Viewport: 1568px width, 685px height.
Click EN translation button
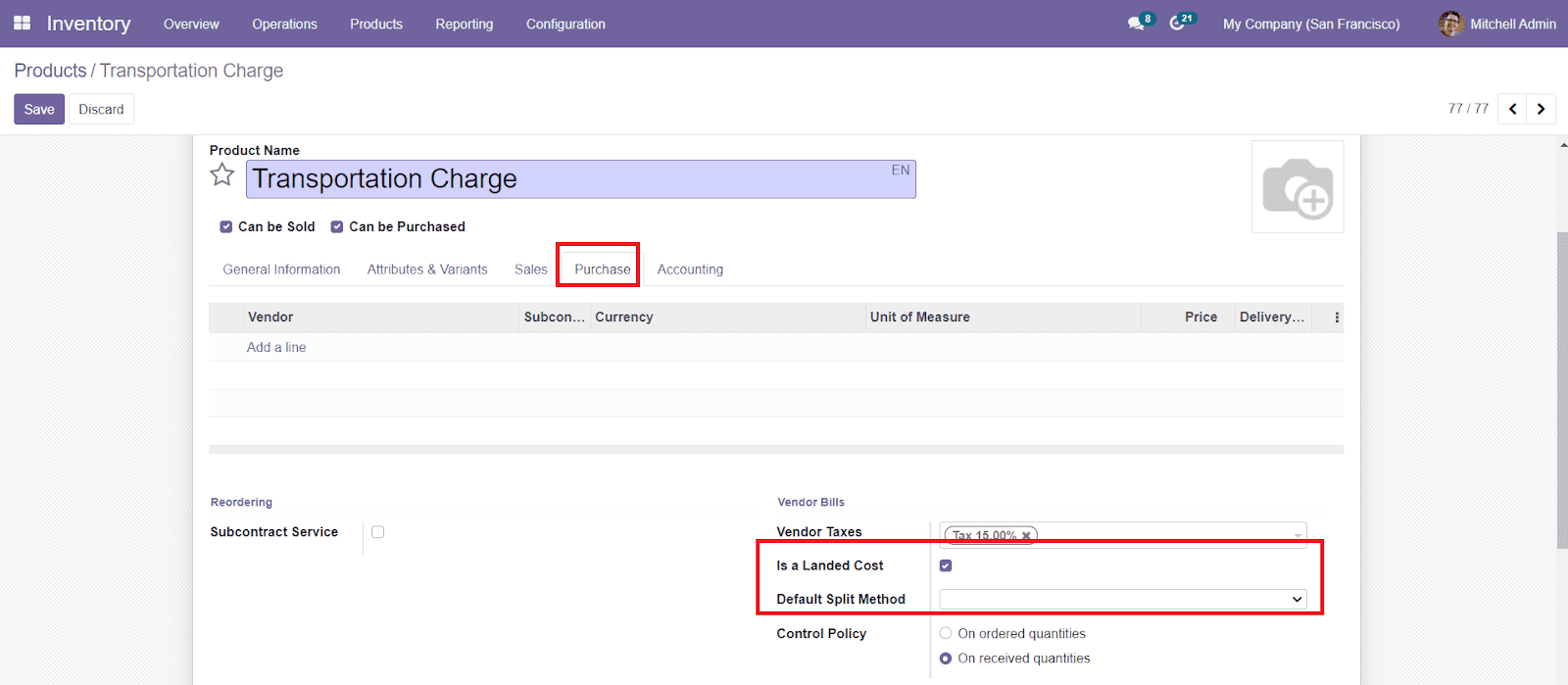901,170
